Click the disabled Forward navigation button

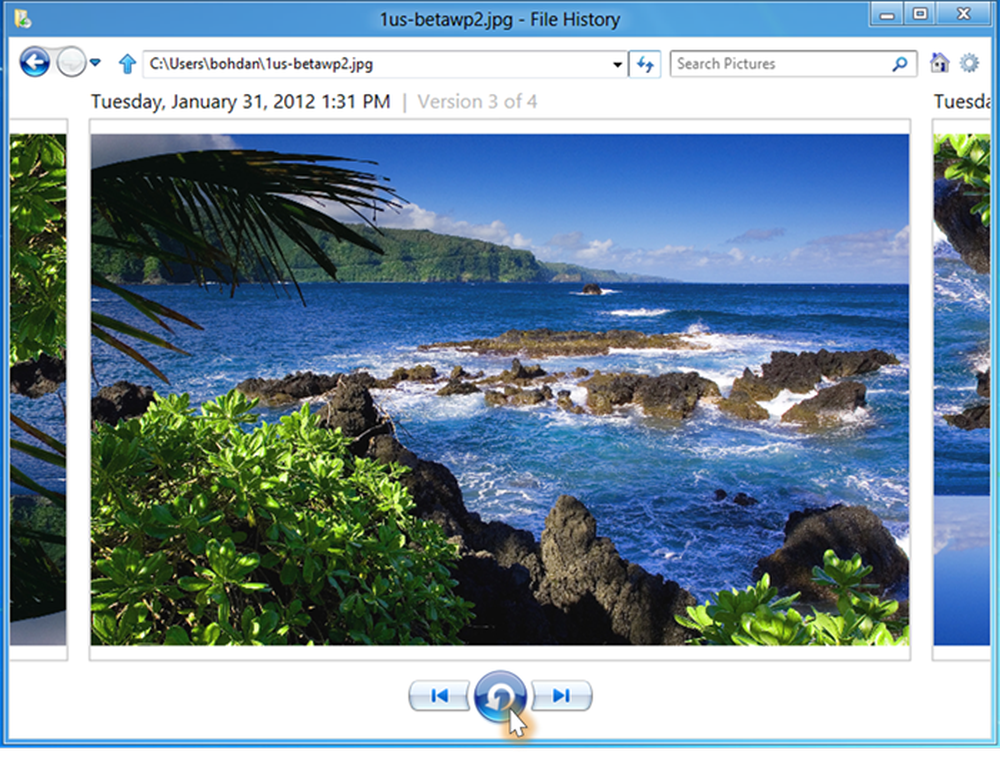coord(71,63)
